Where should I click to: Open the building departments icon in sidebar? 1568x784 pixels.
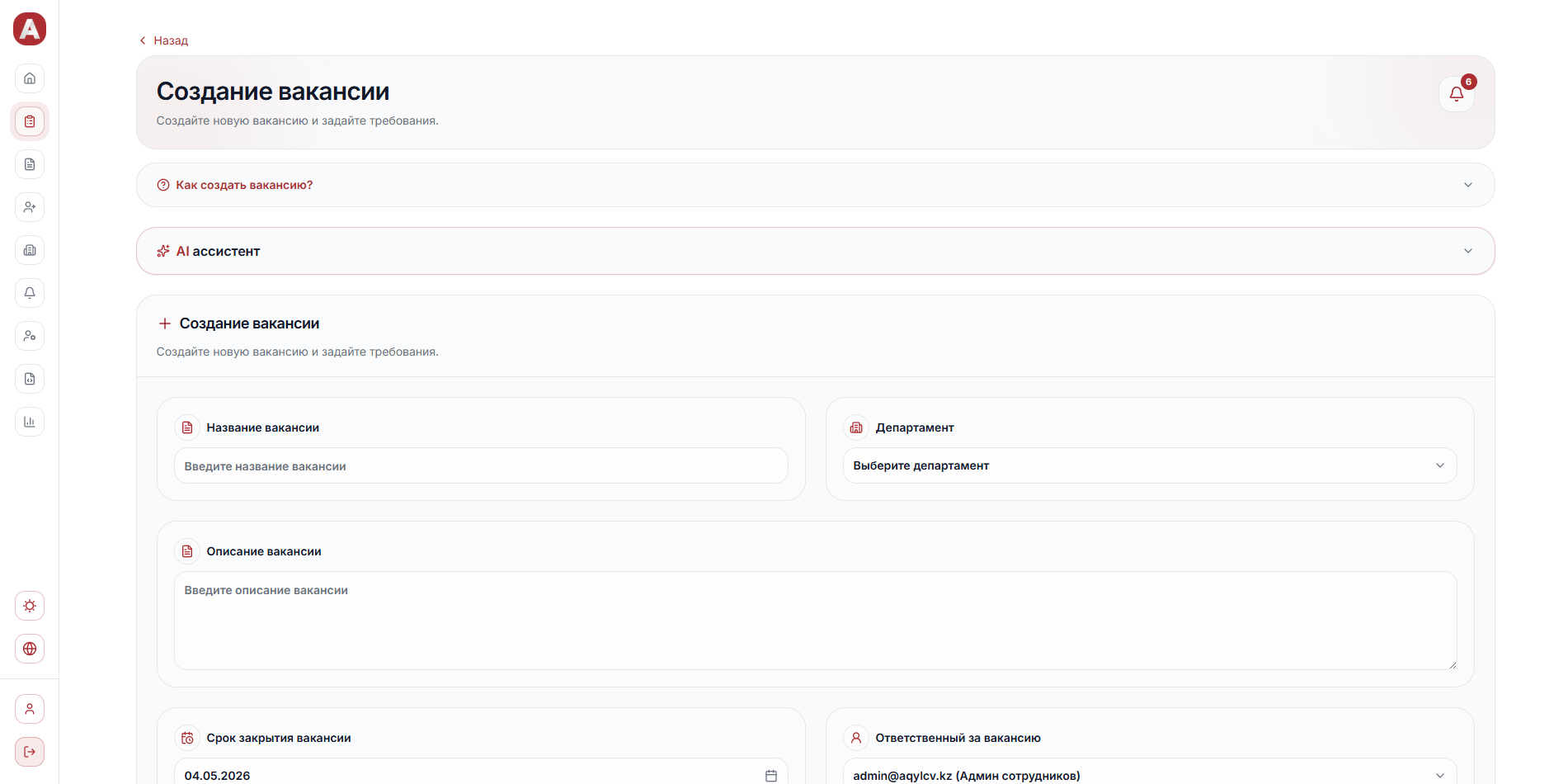(x=30, y=250)
